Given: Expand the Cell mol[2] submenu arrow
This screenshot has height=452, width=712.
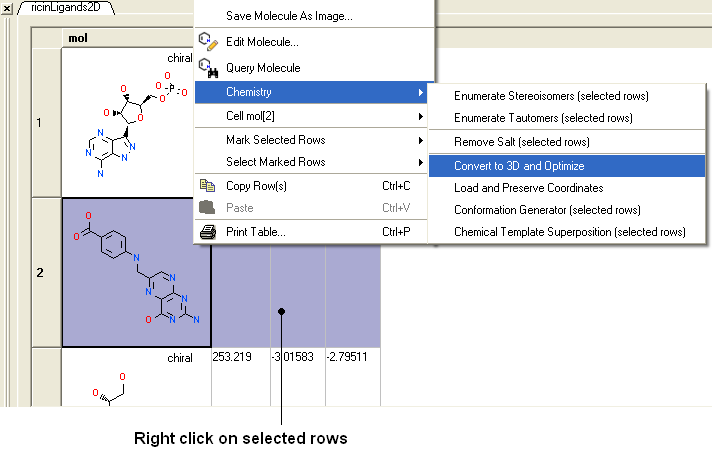Looking at the screenshot, I should 420,117.
